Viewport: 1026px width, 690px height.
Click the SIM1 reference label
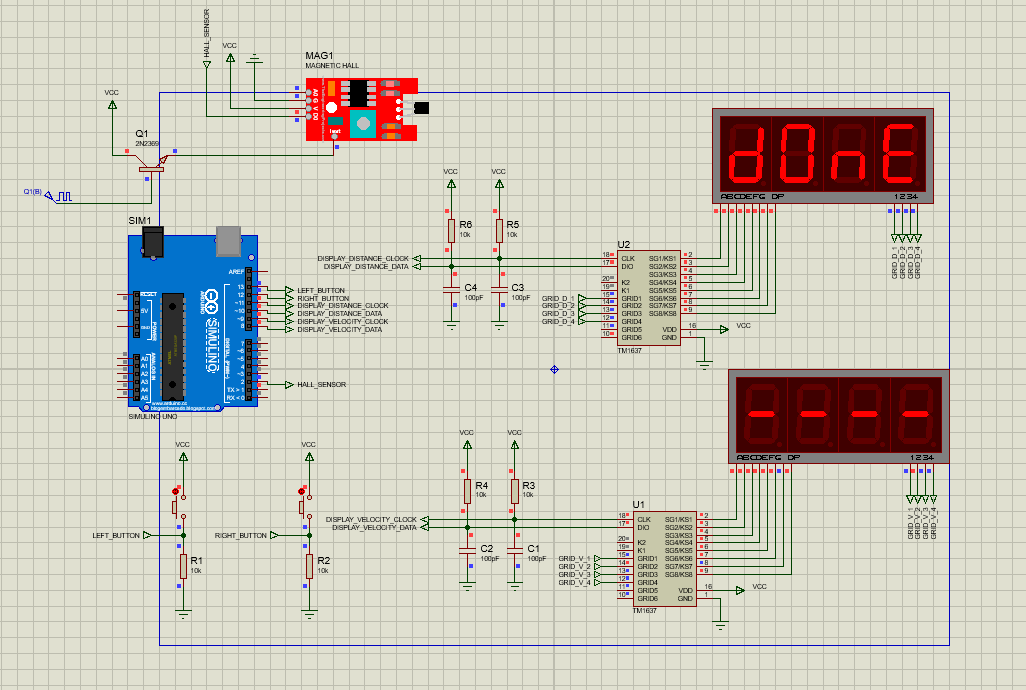pyautogui.click(x=139, y=220)
